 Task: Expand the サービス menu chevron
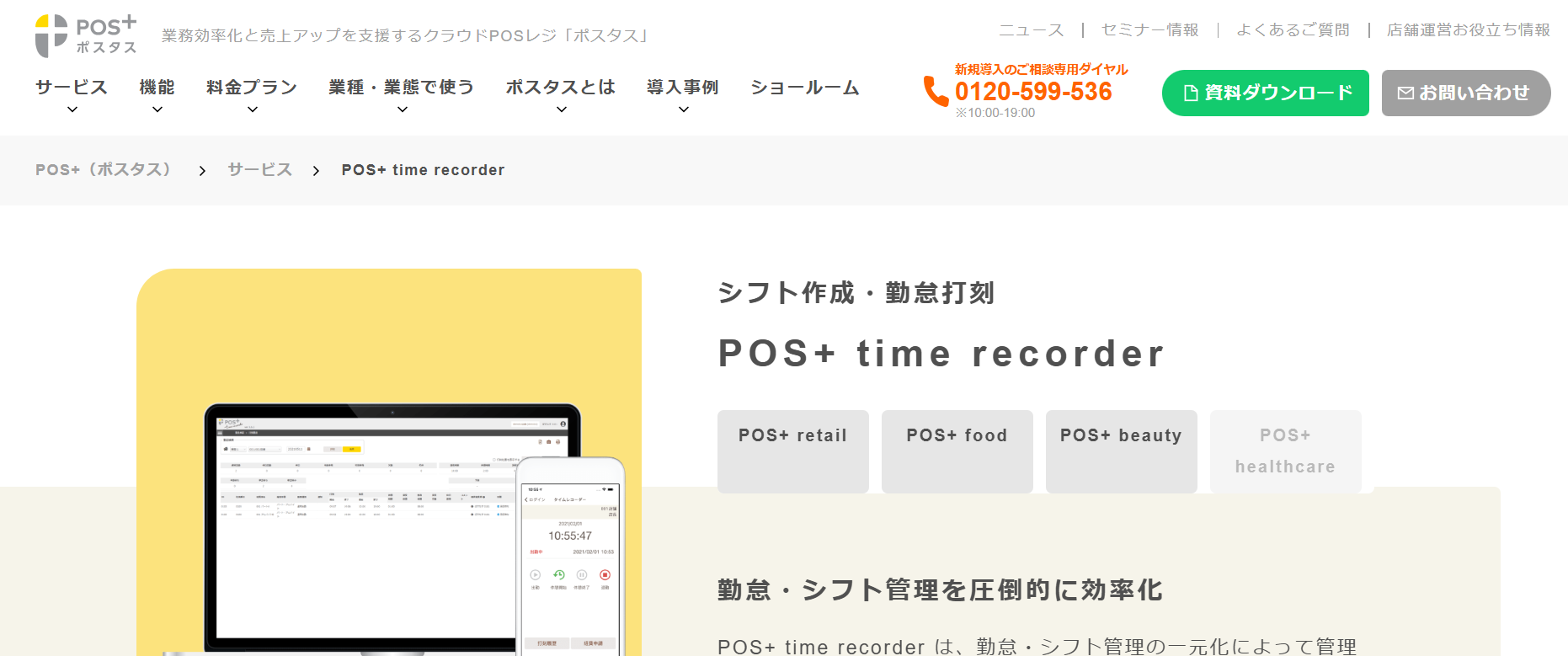(72, 109)
